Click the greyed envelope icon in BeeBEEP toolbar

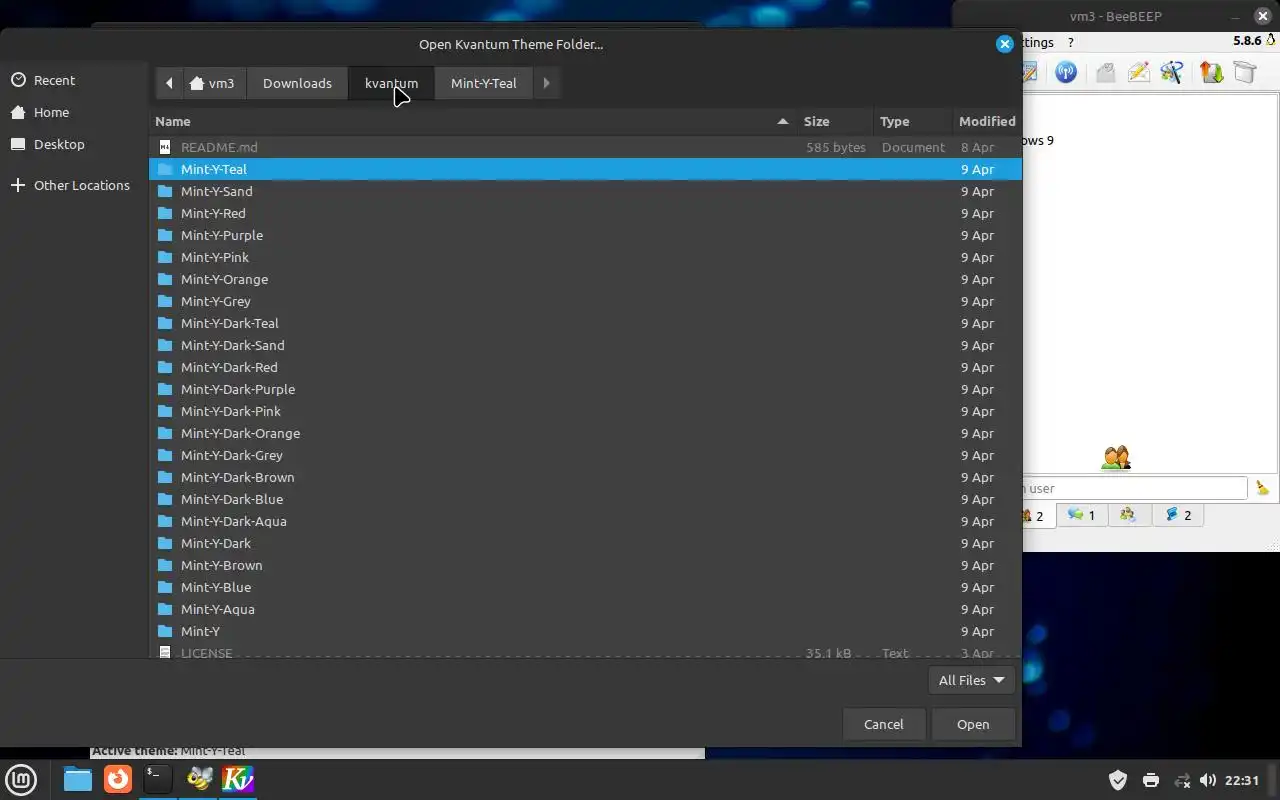click(x=1105, y=72)
